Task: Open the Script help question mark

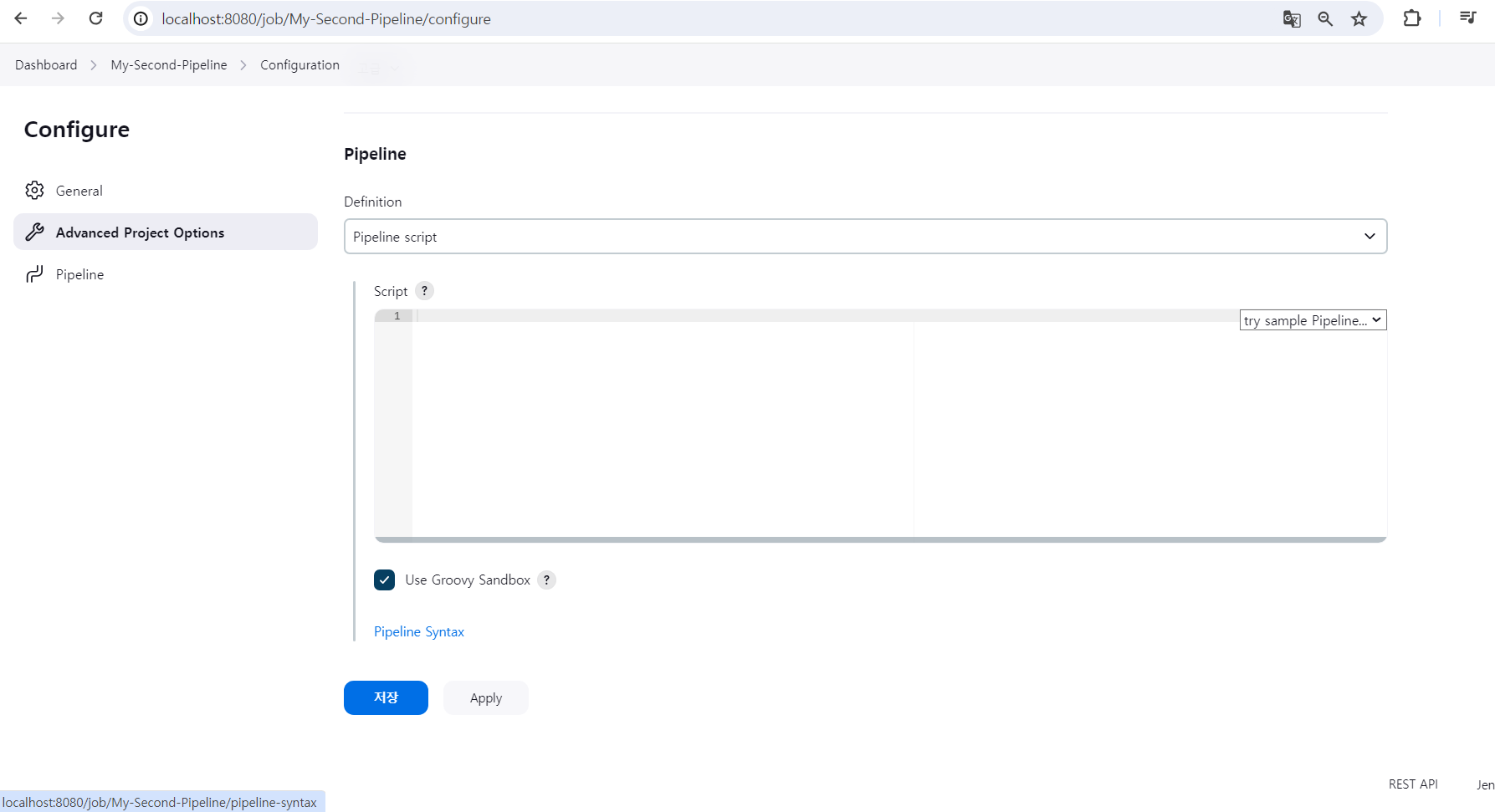Action: tap(424, 290)
